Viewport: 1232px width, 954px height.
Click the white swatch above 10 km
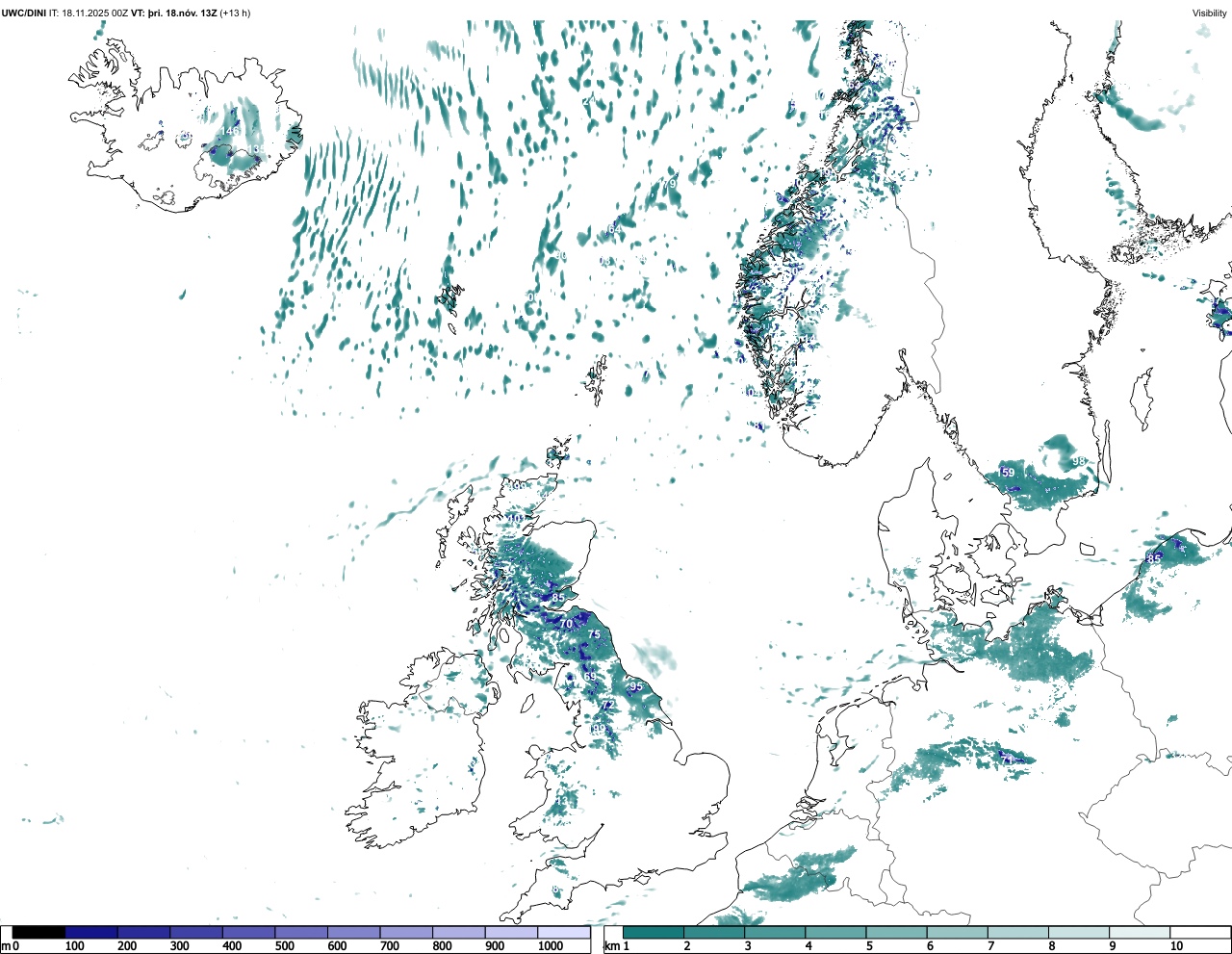pos(1199,932)
